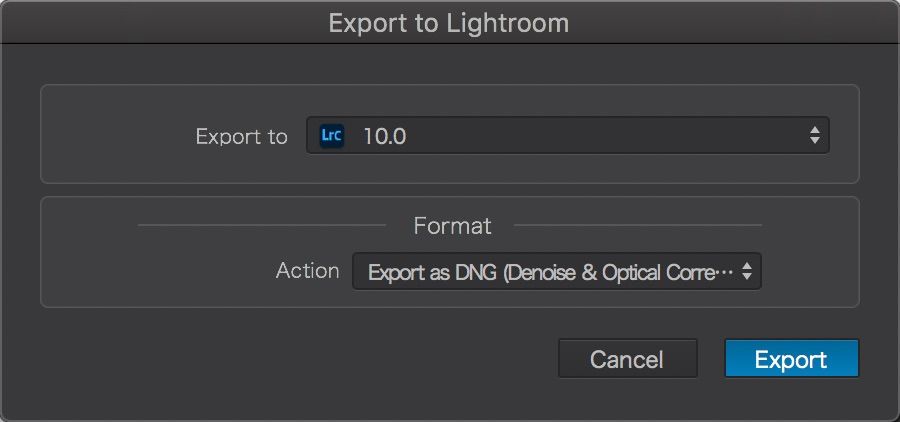Click the "Action" field label
900x422 pixels.
pos(307,271)
